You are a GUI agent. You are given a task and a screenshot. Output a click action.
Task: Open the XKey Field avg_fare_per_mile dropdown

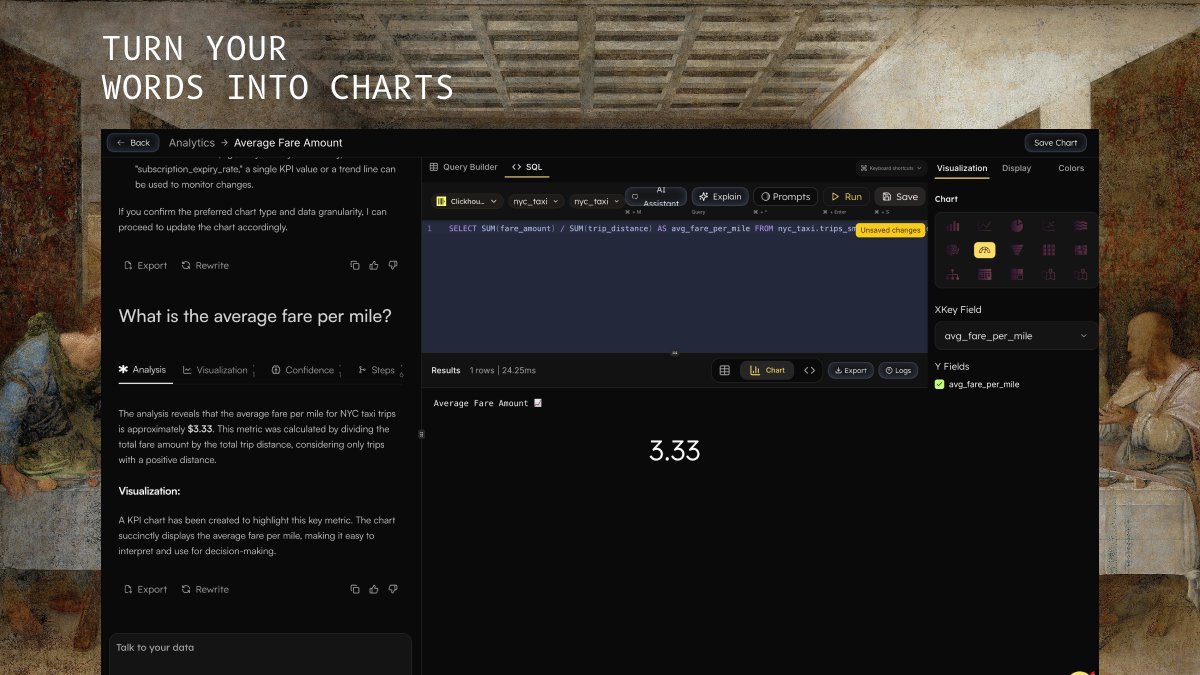tap(1015, 336)
